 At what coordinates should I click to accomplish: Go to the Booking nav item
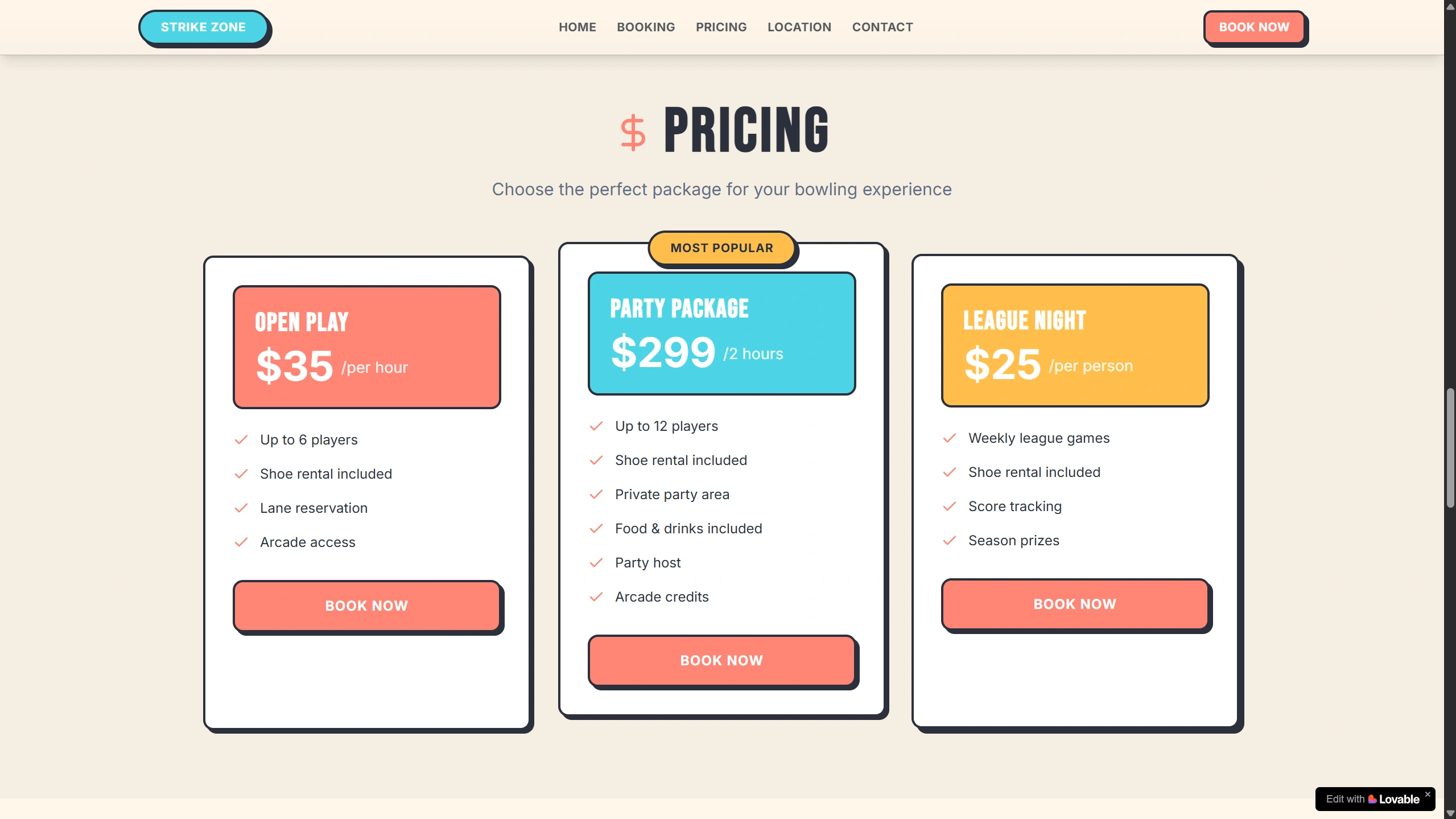[x=646, y=27]
